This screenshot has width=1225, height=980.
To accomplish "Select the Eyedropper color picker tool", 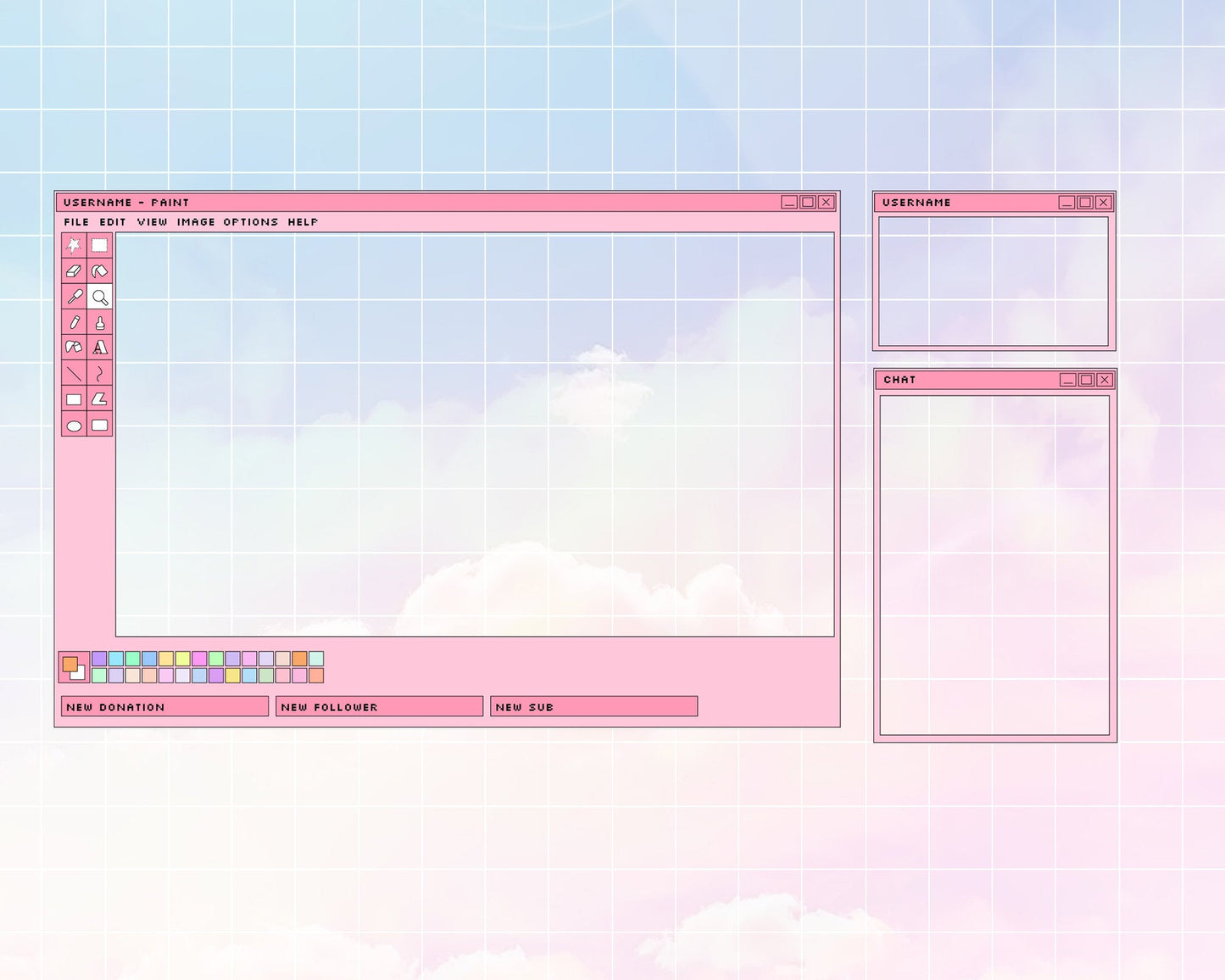I will coord(75,297).
